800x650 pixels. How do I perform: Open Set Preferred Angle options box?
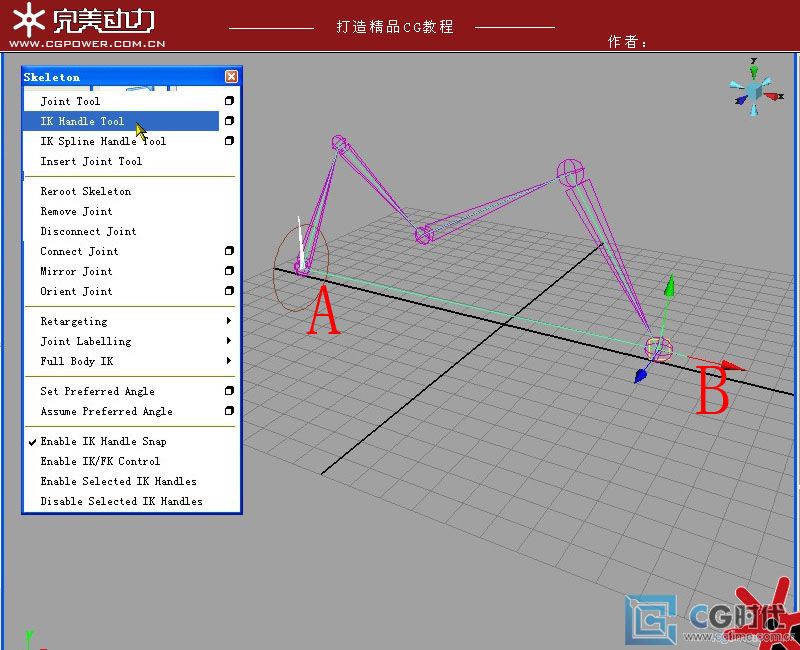coord(229,390)
